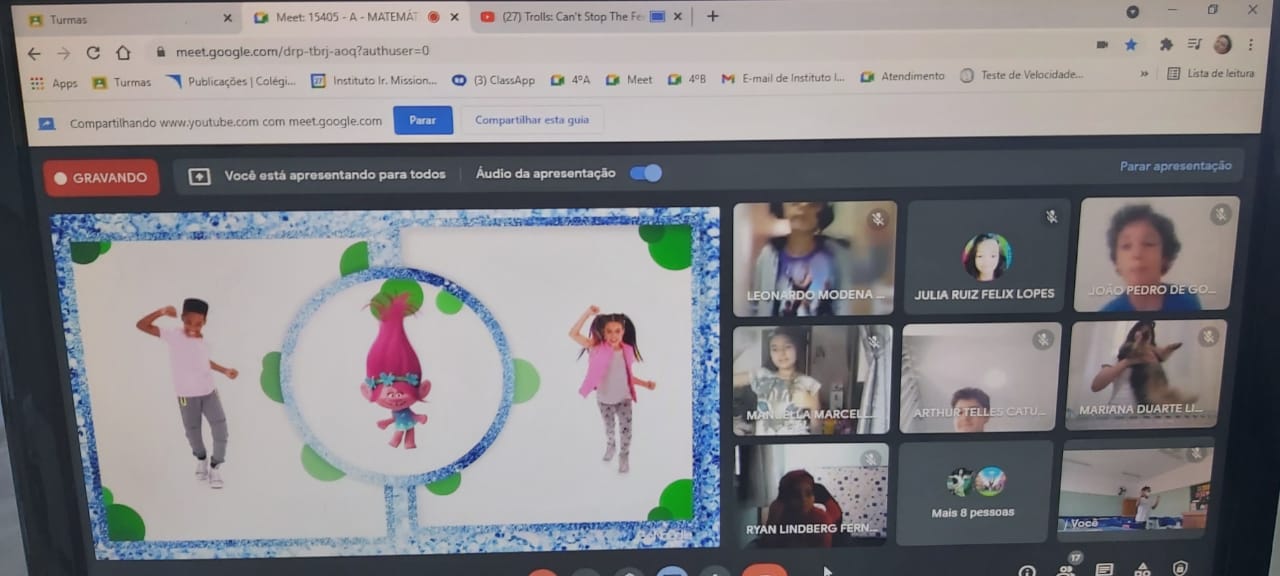The image size is (1280, 576).
Task: Click the padlock site info icon
Action: [160, 51]
